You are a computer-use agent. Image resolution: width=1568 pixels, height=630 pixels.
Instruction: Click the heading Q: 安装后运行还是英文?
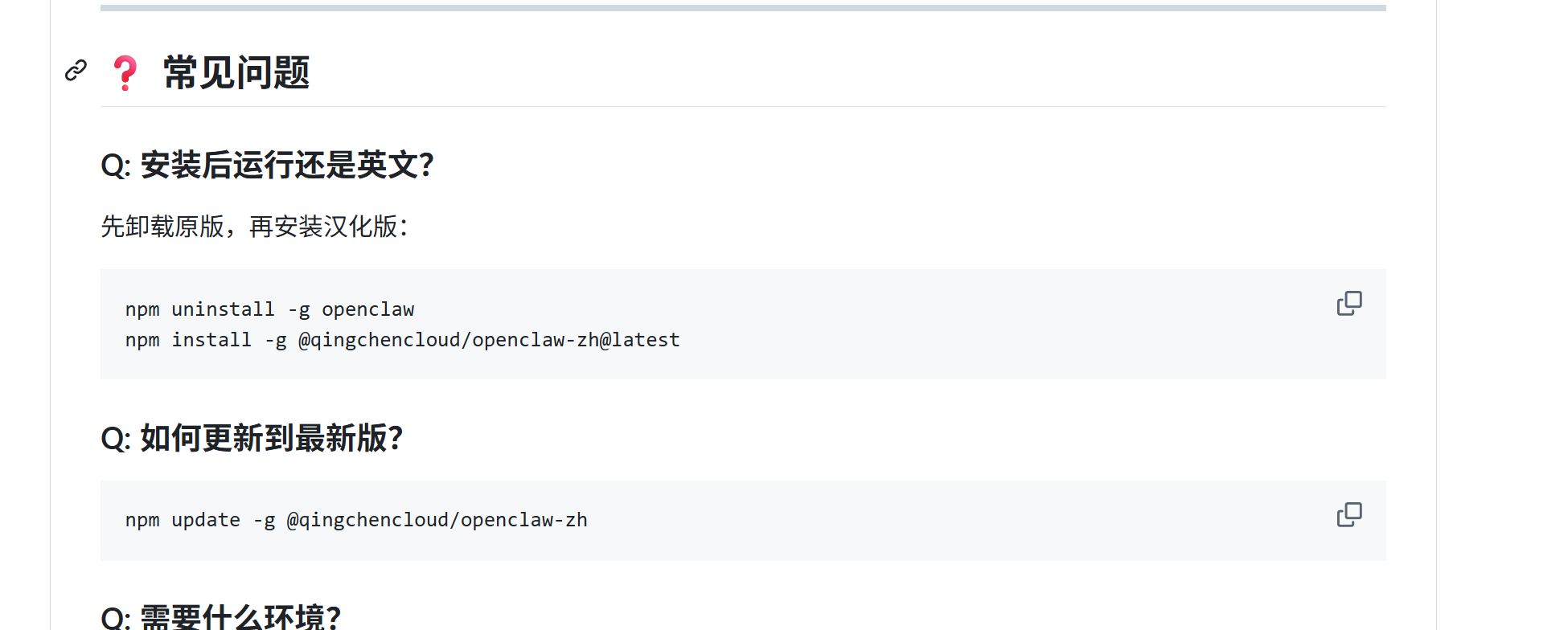[x=268, y=166]
